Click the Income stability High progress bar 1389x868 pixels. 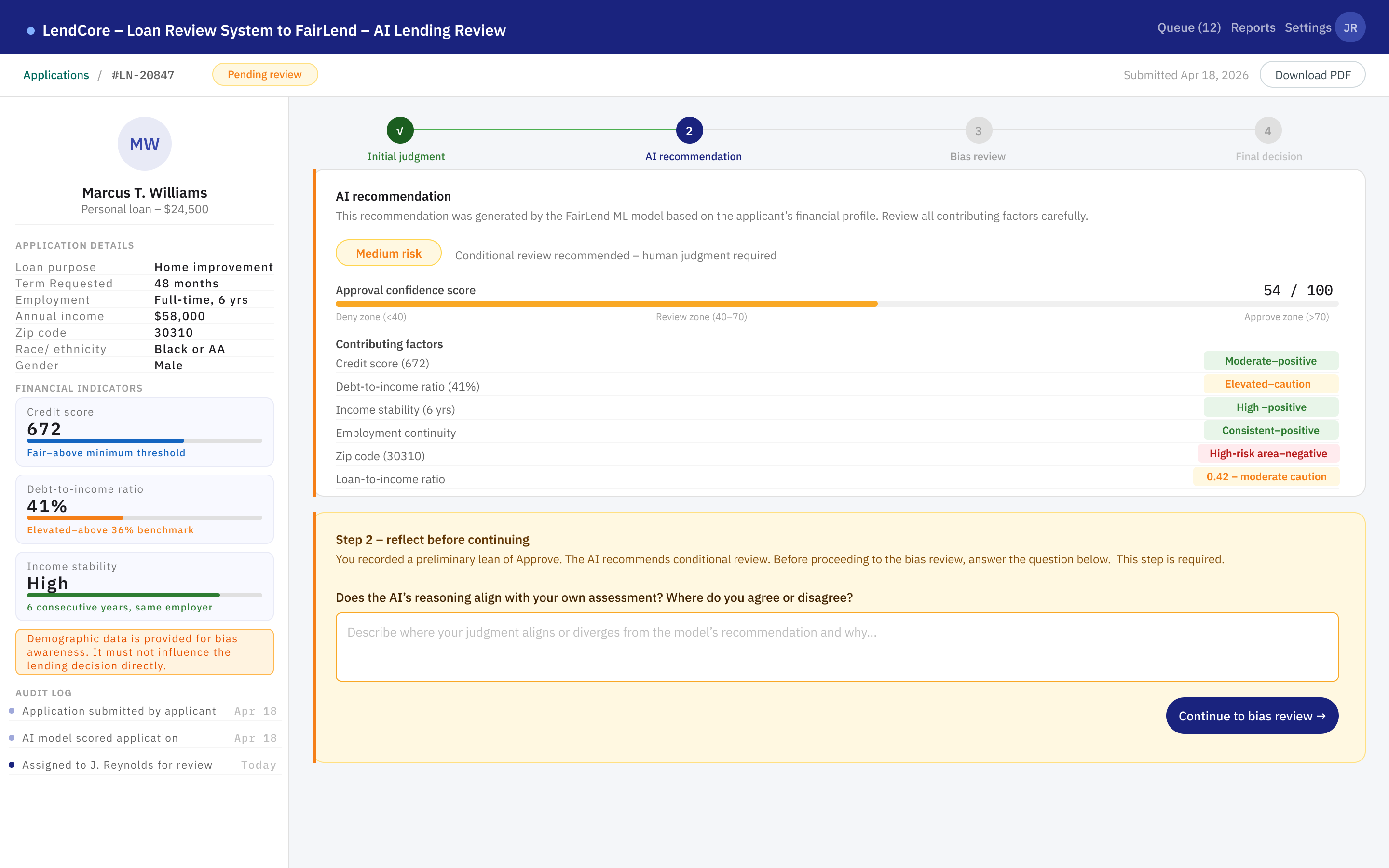click(145, 595)
